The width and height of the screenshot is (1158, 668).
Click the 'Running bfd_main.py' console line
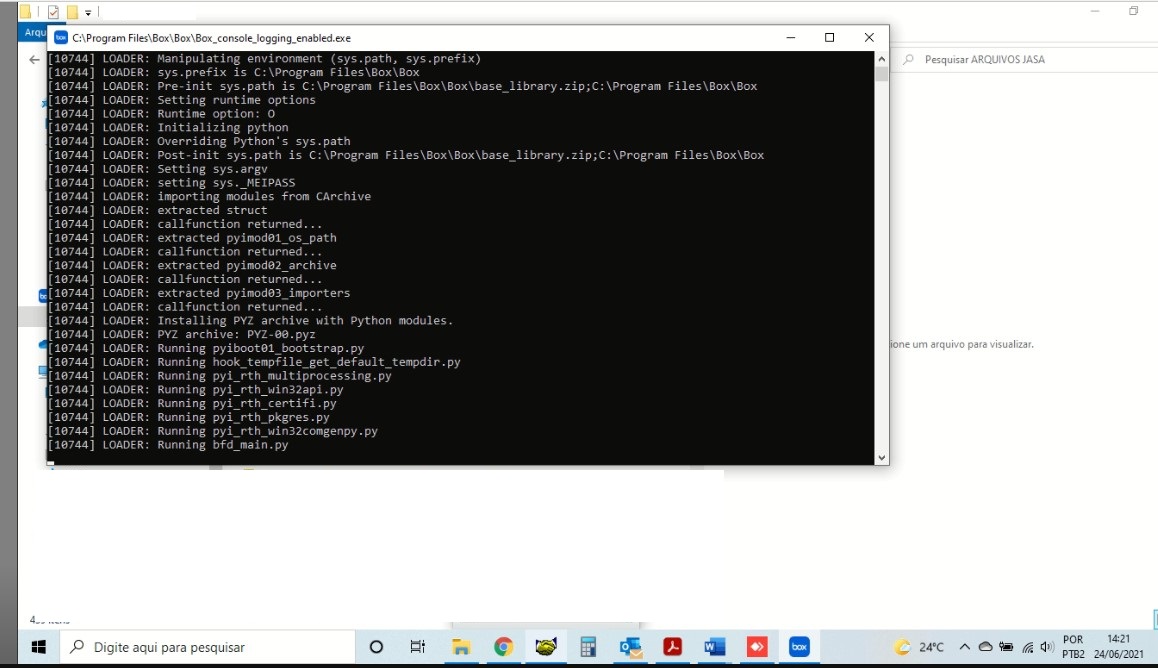(x=168, y=445)
